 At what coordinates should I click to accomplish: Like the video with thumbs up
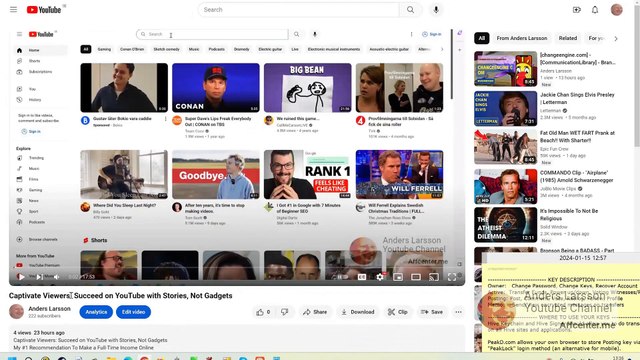point(263,312)
